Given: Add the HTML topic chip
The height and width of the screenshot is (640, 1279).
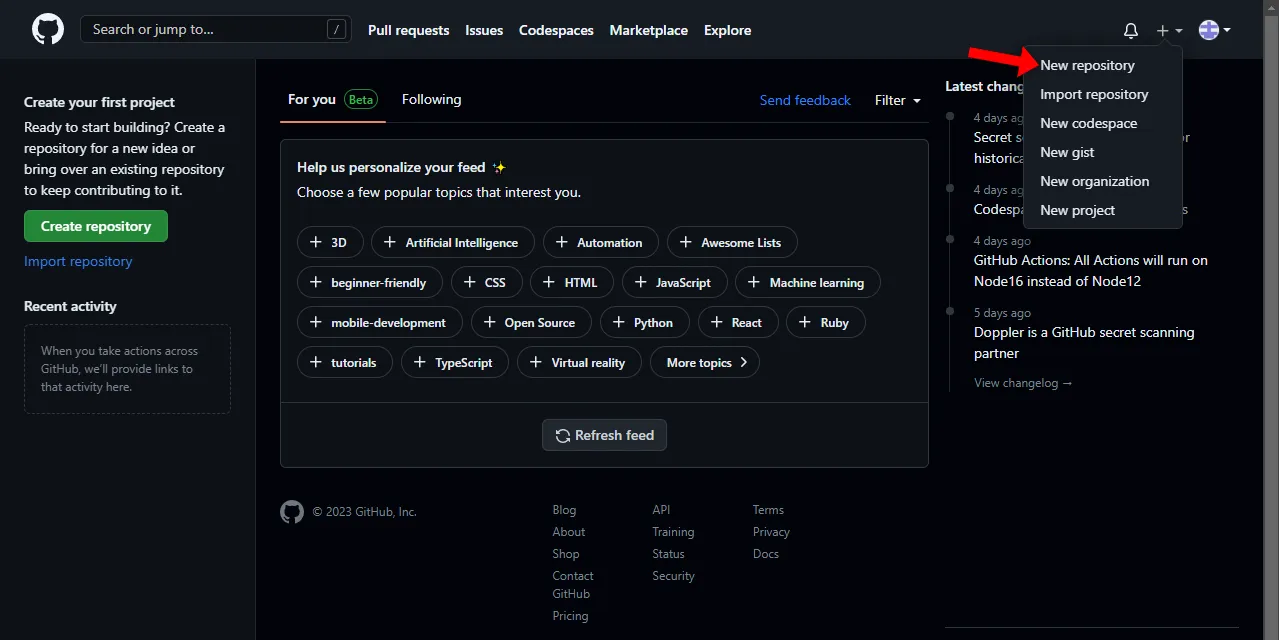Looking at the screenshot, I should pos(572,282).
